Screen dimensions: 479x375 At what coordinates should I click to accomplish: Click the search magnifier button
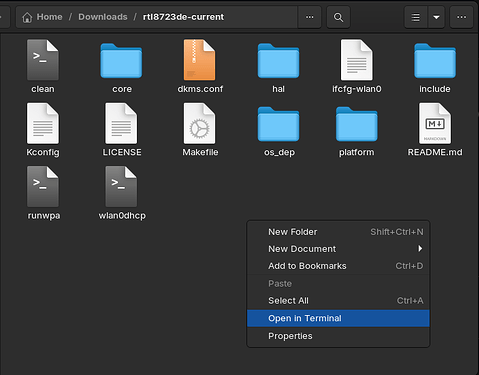(x=338, y=17)
